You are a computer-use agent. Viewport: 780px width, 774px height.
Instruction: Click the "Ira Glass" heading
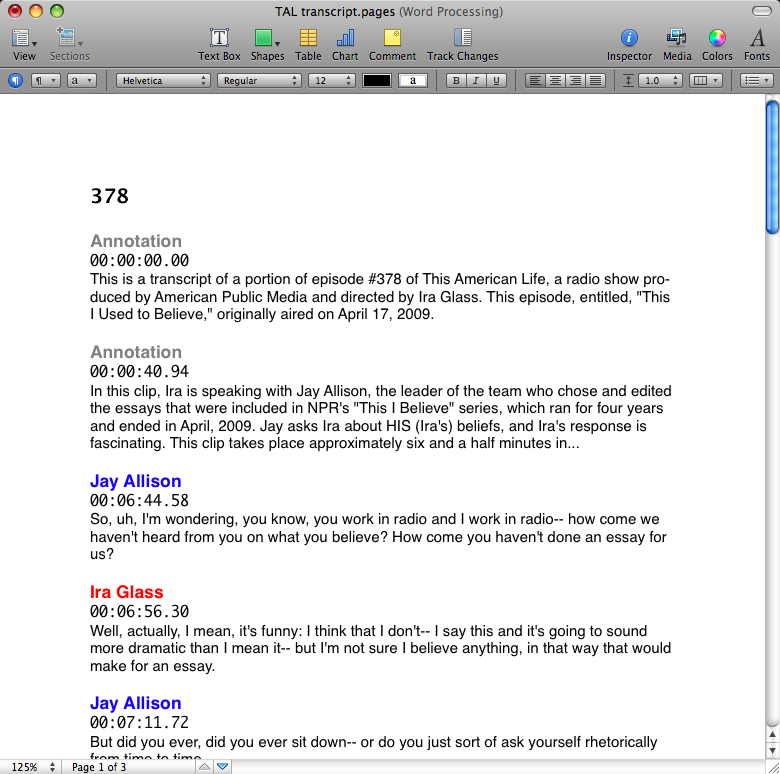126,592
